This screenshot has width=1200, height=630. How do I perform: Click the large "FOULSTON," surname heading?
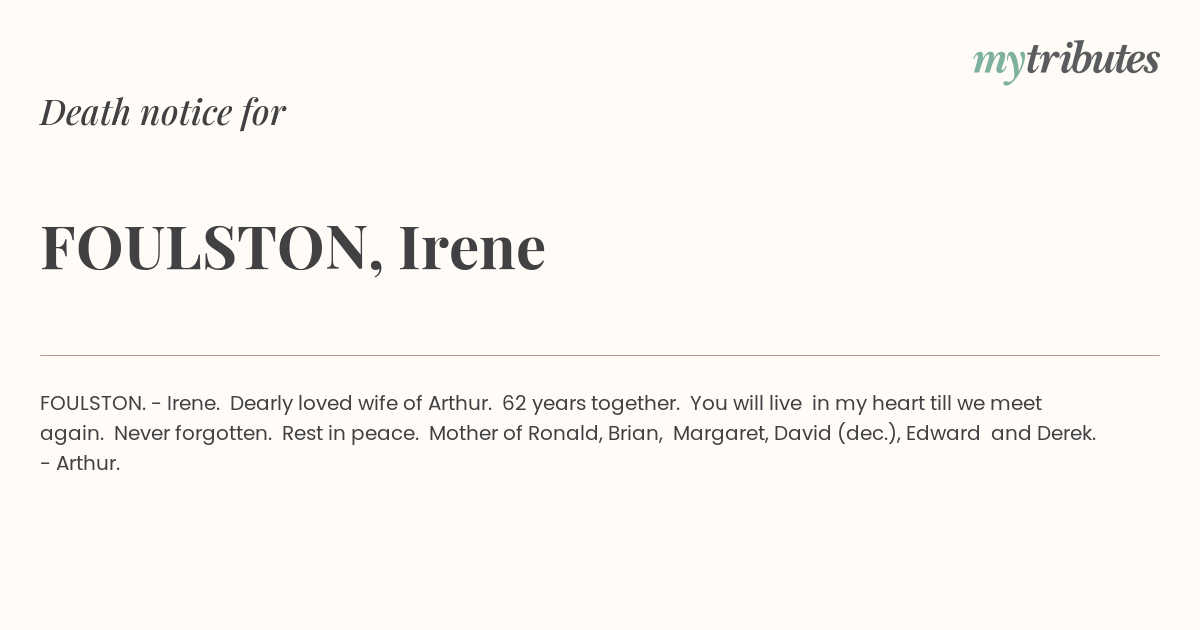[x=212, y=247]
